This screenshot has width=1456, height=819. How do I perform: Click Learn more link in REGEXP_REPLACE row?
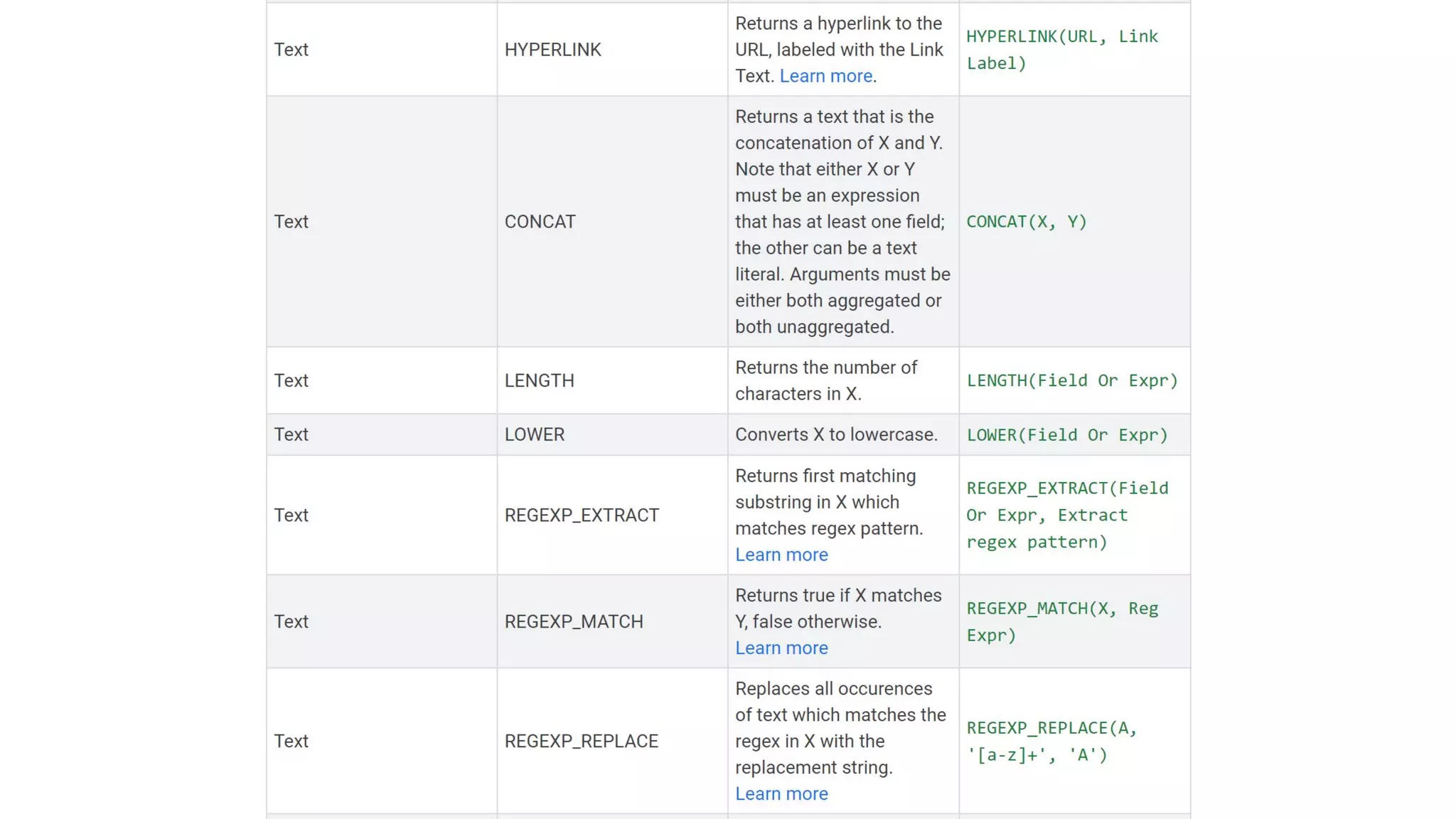[x=781, y=794]
